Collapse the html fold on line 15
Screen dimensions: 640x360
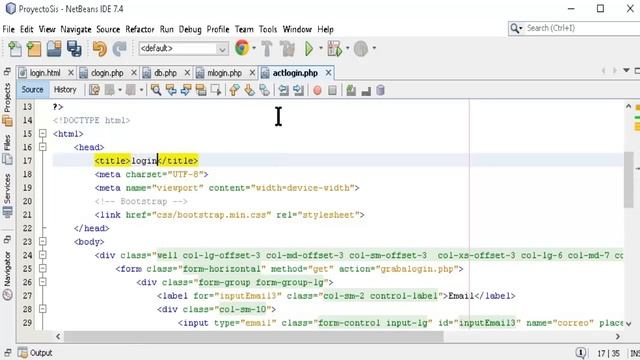[42, 133]
